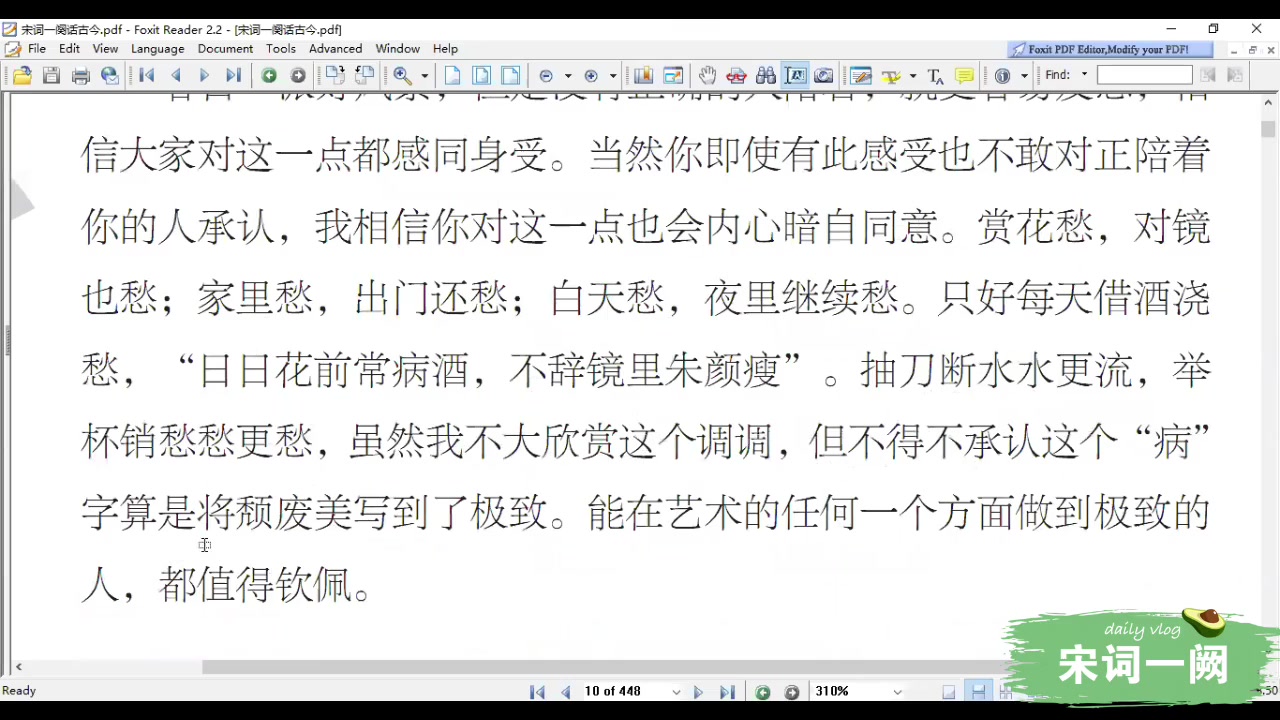This screenshot has height=720, width=1280.
Task: Set Fit Page view
Action: click(x=481, y=75)
